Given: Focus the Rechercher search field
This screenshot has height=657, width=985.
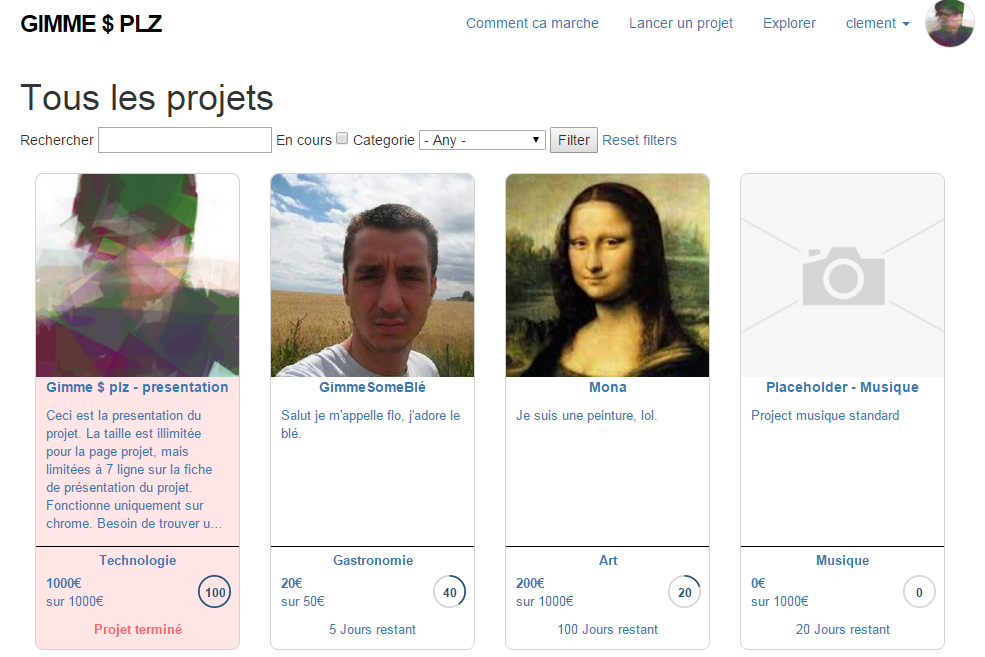Looking at the screenshot, I should pos(185,140).
